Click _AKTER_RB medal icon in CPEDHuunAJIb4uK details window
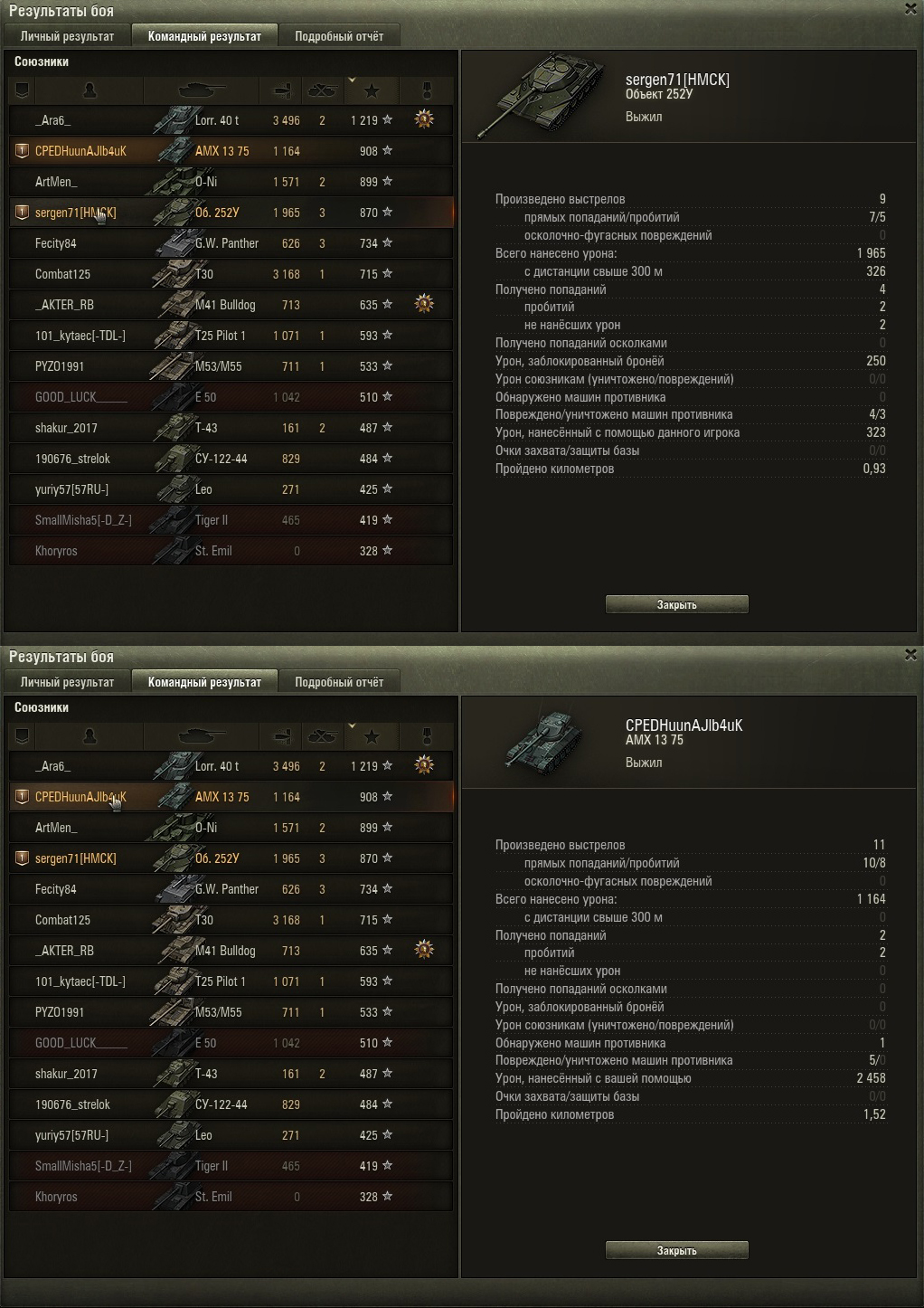This screenshot has height=1308, width=924. pyautogui.click(x=424, y=950)
